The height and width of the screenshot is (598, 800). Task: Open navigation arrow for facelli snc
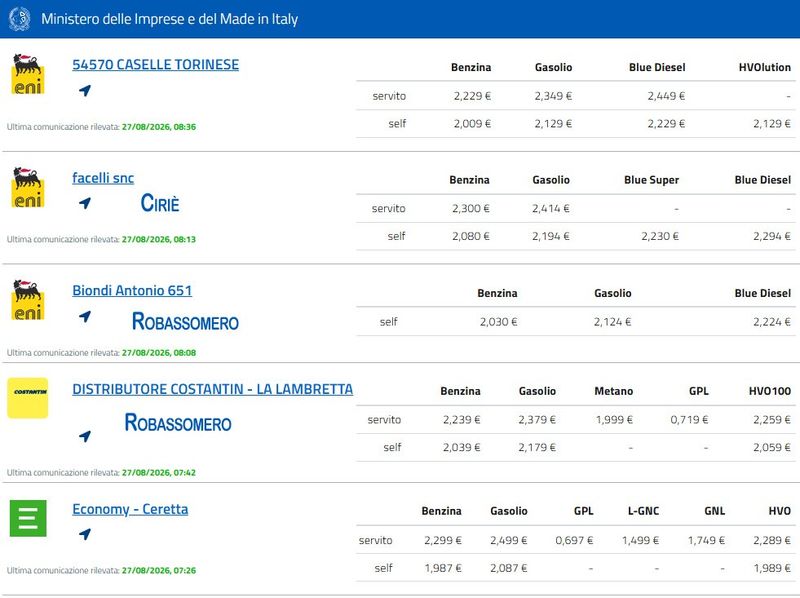pos(85,203)
